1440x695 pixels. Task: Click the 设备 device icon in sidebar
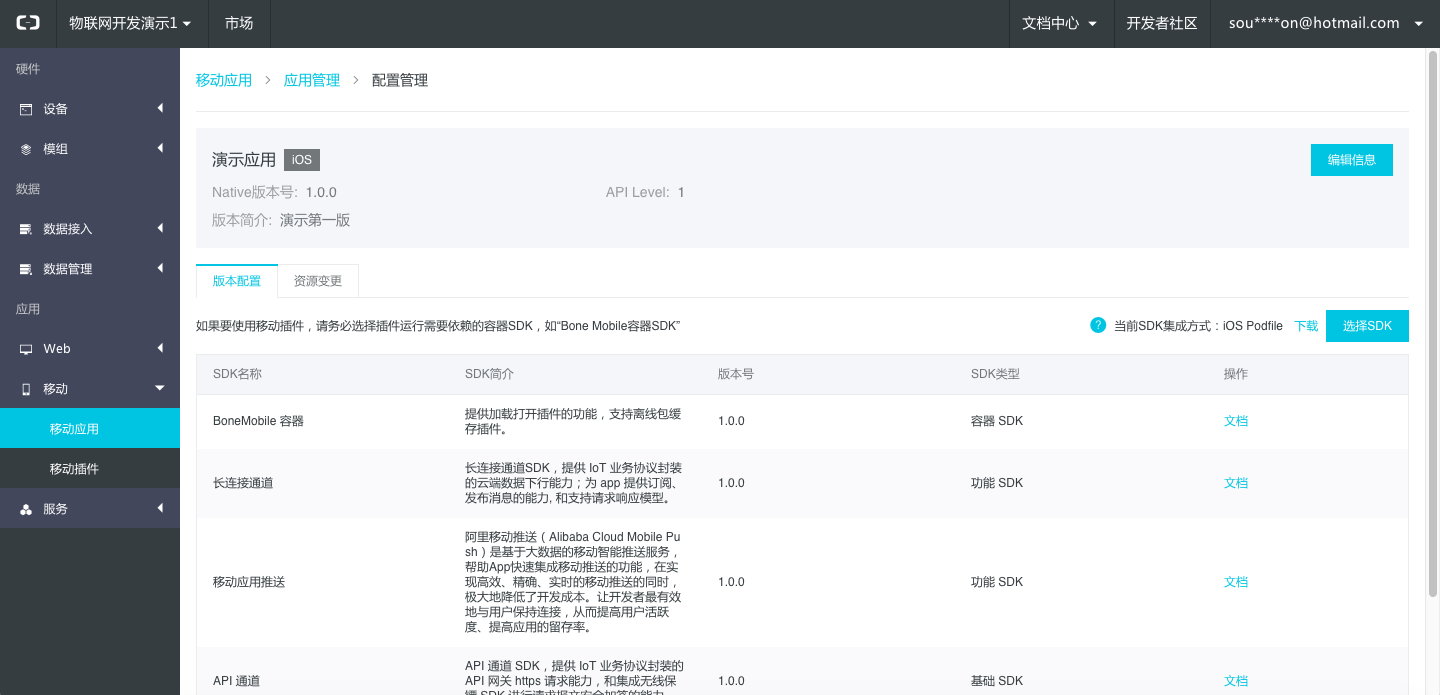(26, 109)
